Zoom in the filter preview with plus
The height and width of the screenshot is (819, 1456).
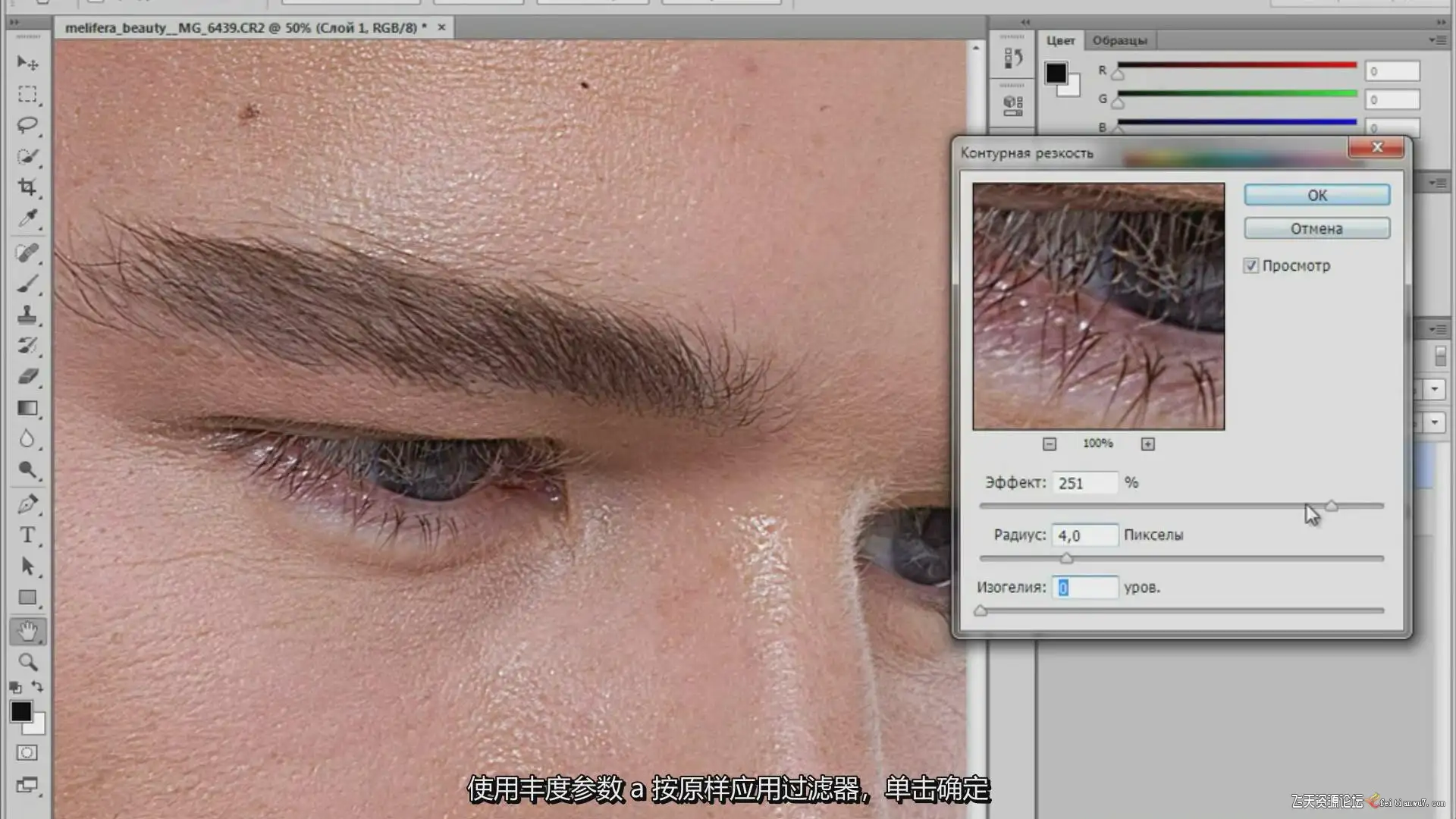pyautogui.click(x=1147, y=444)
